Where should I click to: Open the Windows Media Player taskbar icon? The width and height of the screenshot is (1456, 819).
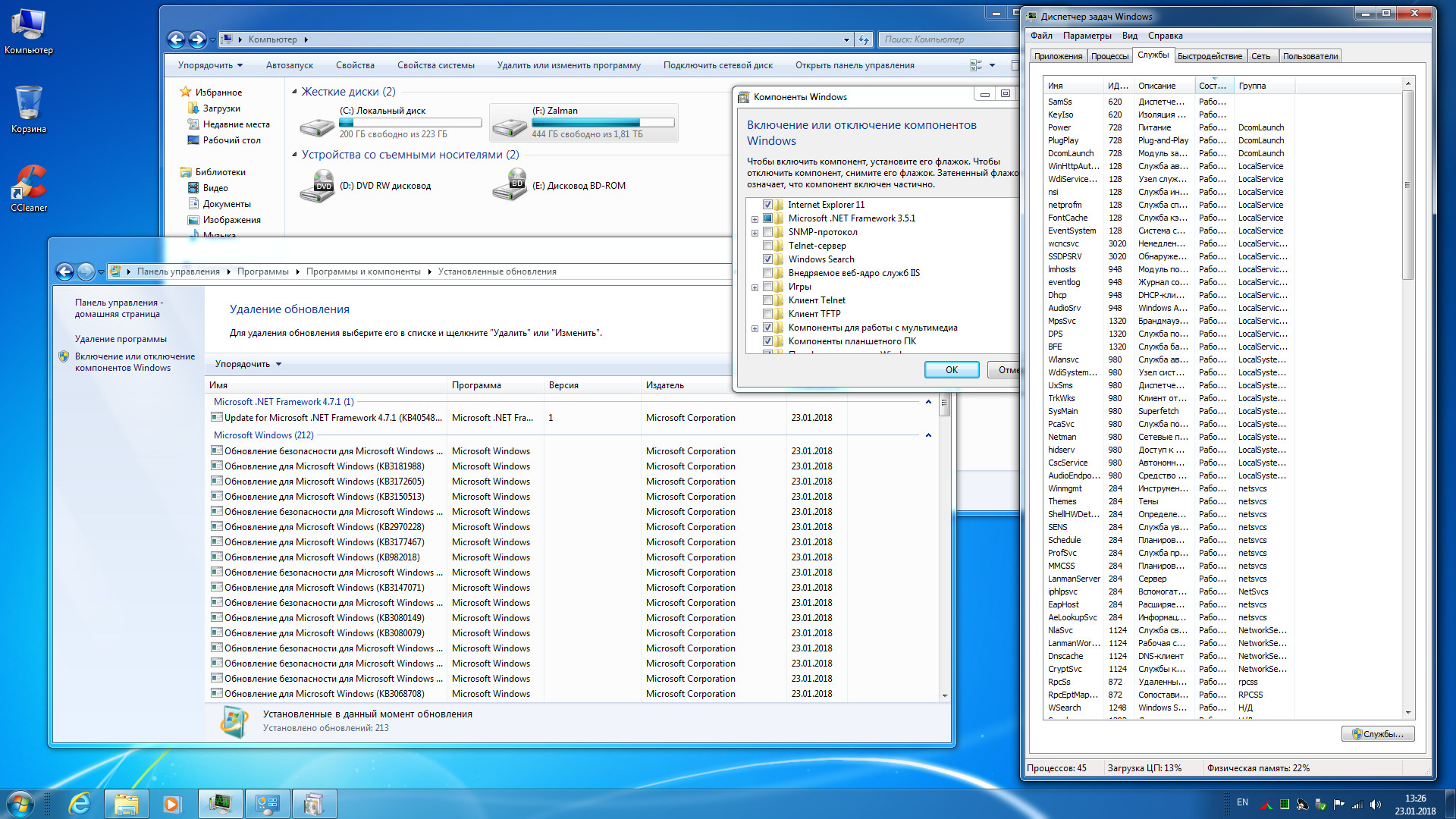point(172,803)
